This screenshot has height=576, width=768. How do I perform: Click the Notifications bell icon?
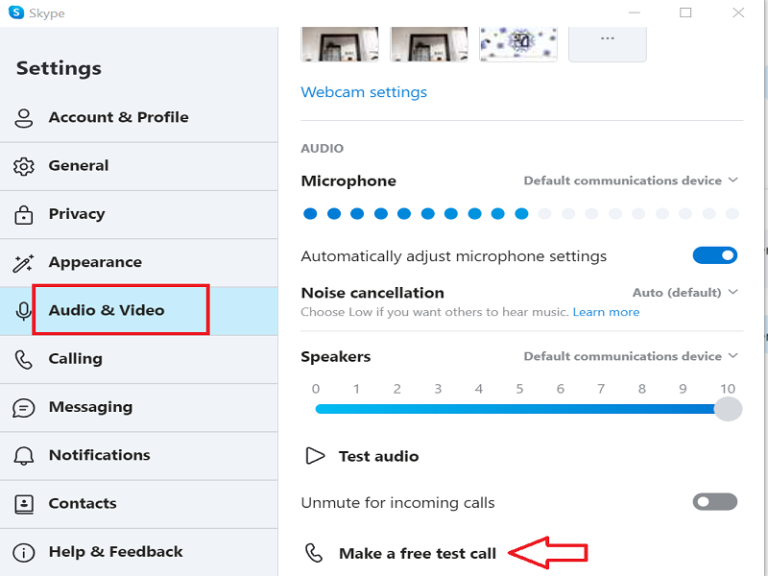coord(24,456)
